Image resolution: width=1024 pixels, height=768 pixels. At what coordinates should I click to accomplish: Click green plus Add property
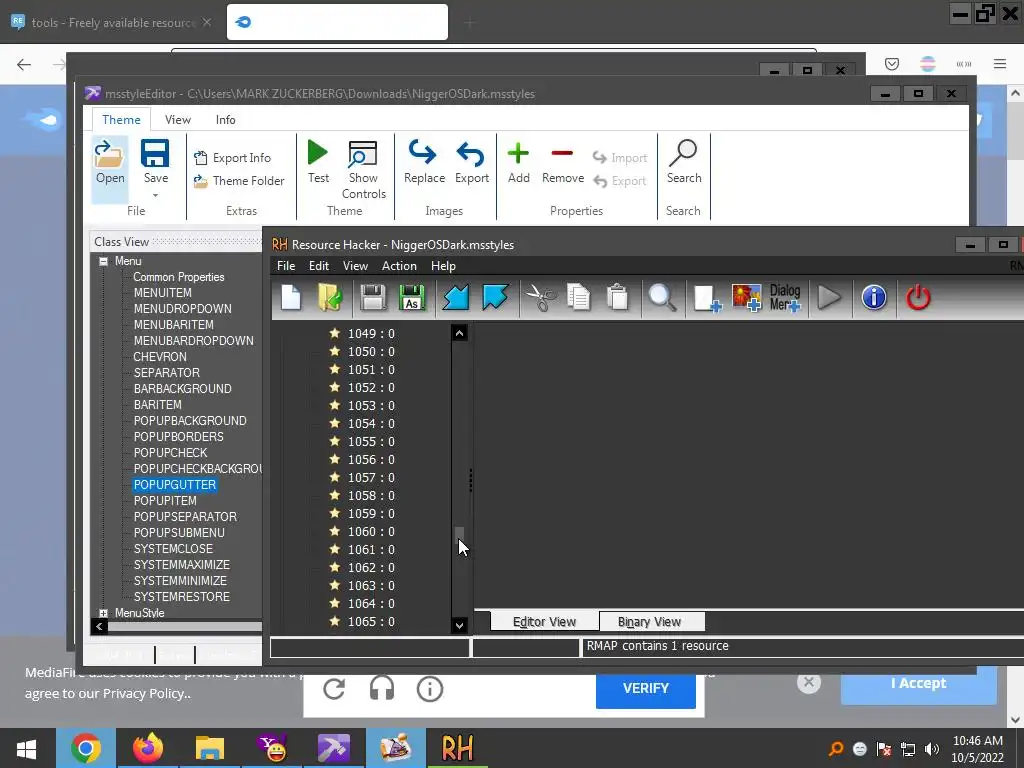[519, 162]
